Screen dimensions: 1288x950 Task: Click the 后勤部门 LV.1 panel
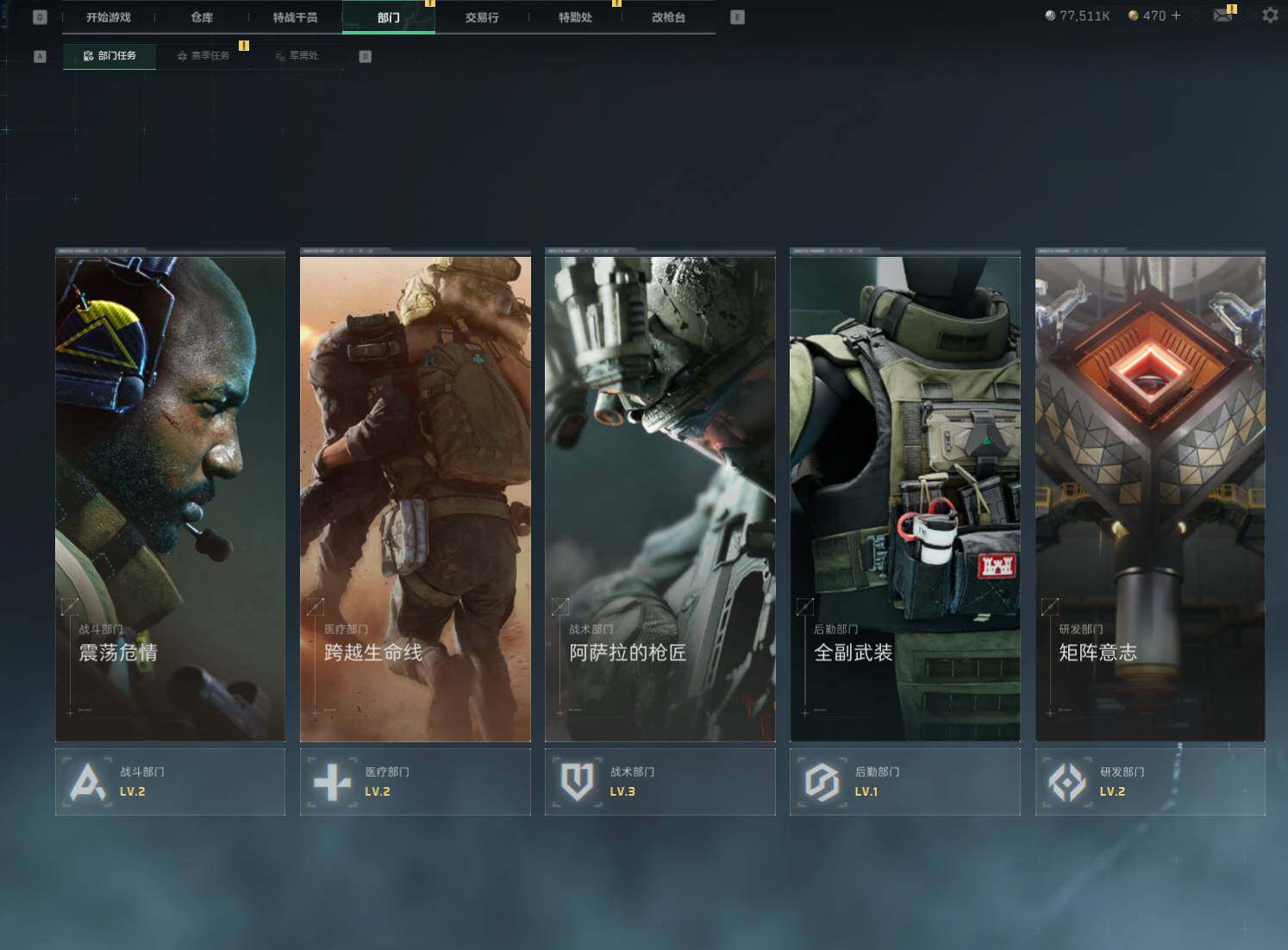pyautogui.click(x=905, y=782)
